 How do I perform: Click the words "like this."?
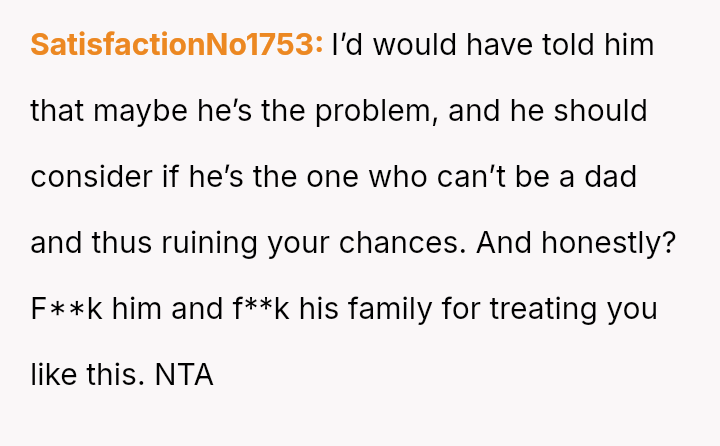pyautogui.click(x=87, y=375)
